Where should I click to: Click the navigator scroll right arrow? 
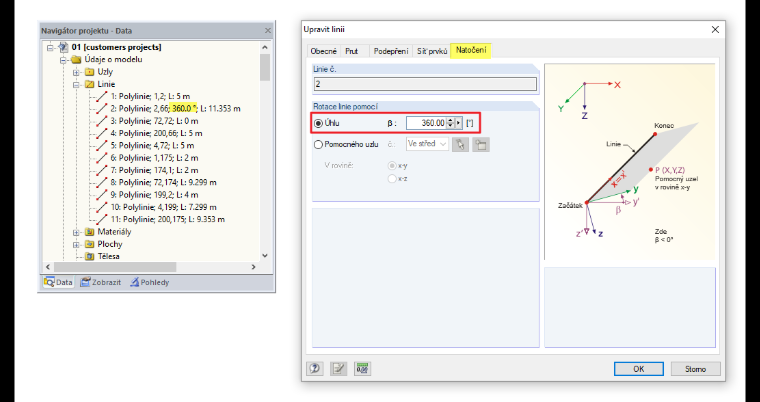coord(253,267)
